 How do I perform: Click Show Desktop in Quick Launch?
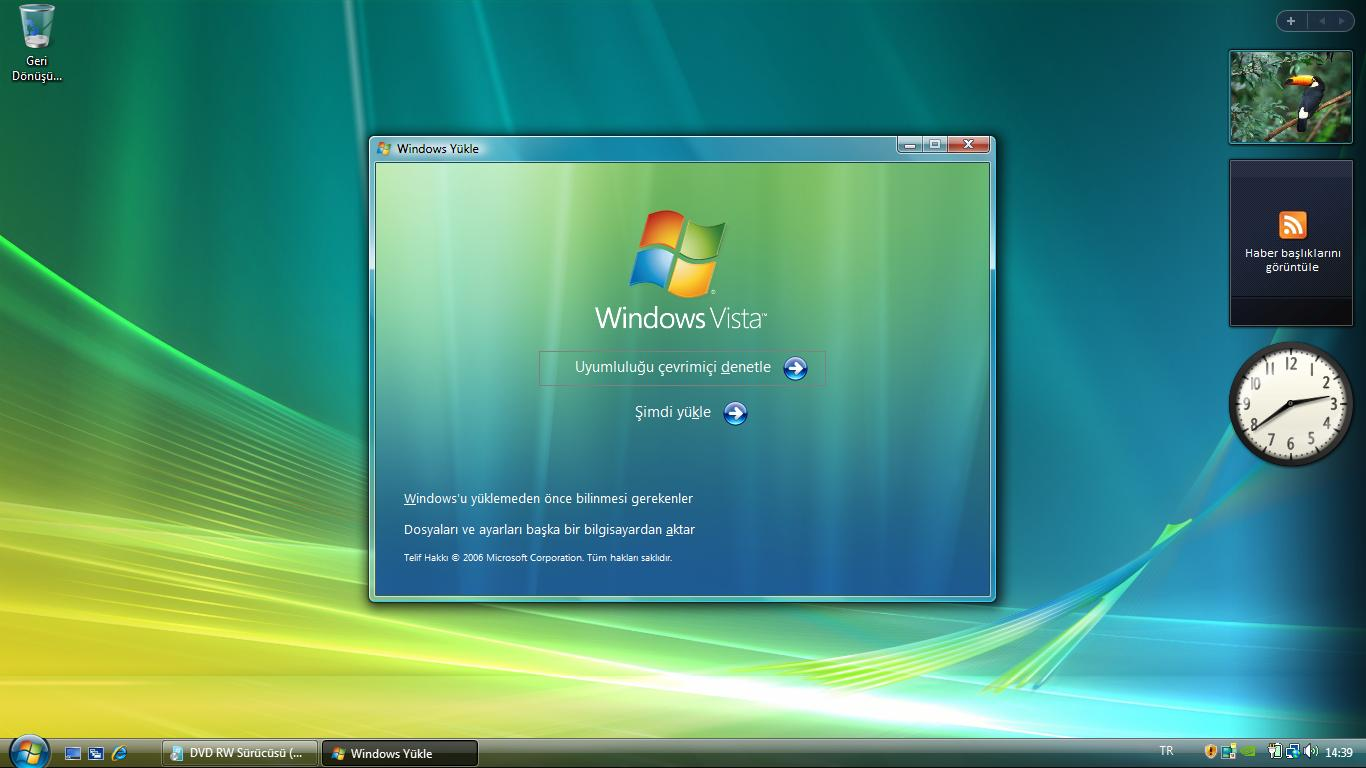(x=73, y=753)
